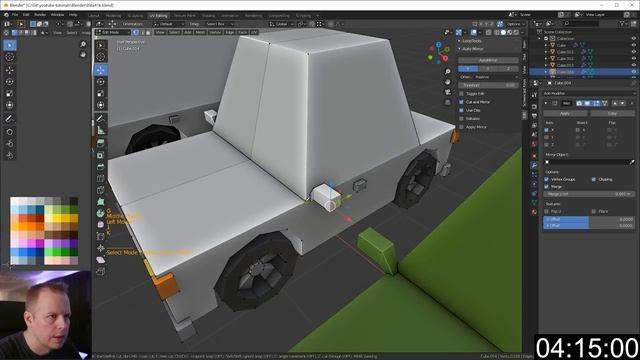Select the Rotate tool in 3D viewport toolbar

pyautogui.click(x=101, y=82)
